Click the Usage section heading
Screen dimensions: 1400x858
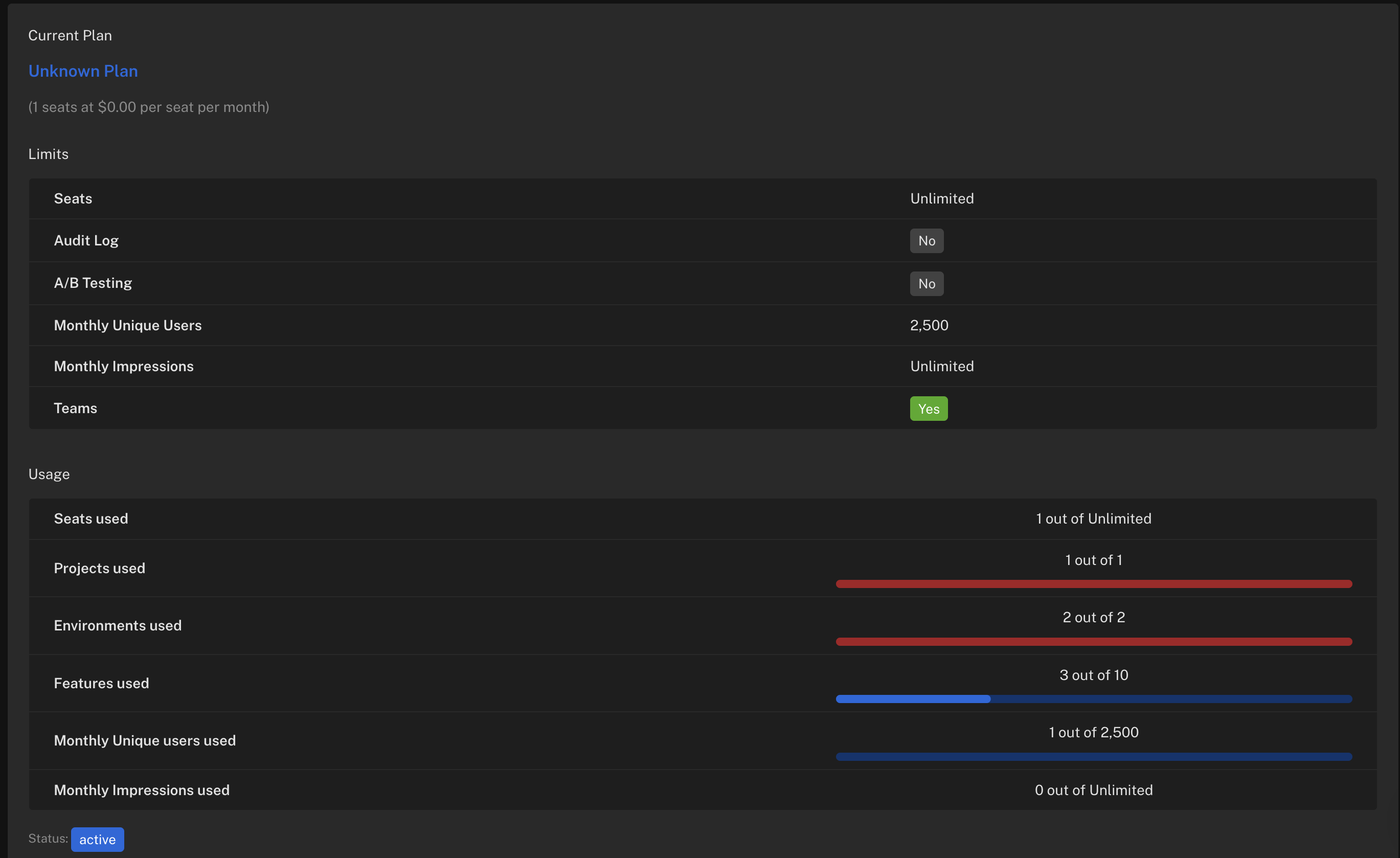coord(49,473)
